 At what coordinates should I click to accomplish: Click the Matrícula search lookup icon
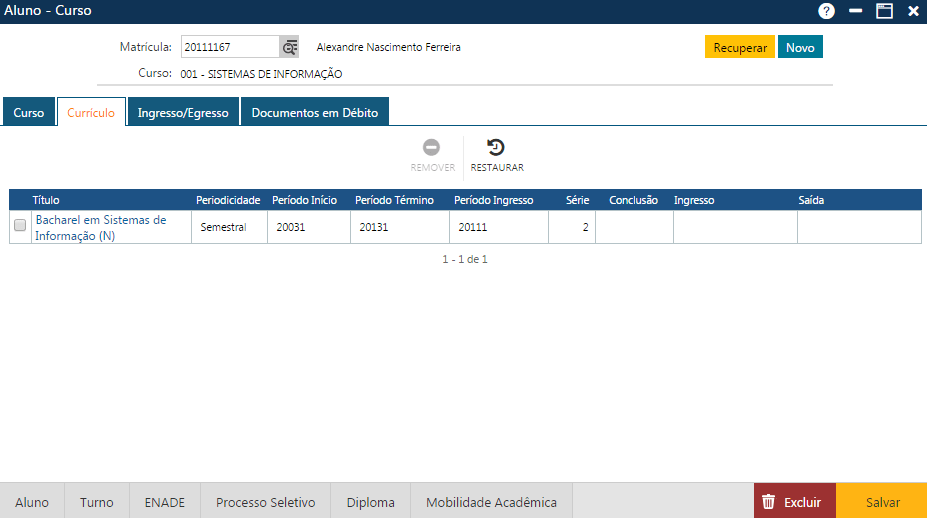289,47
